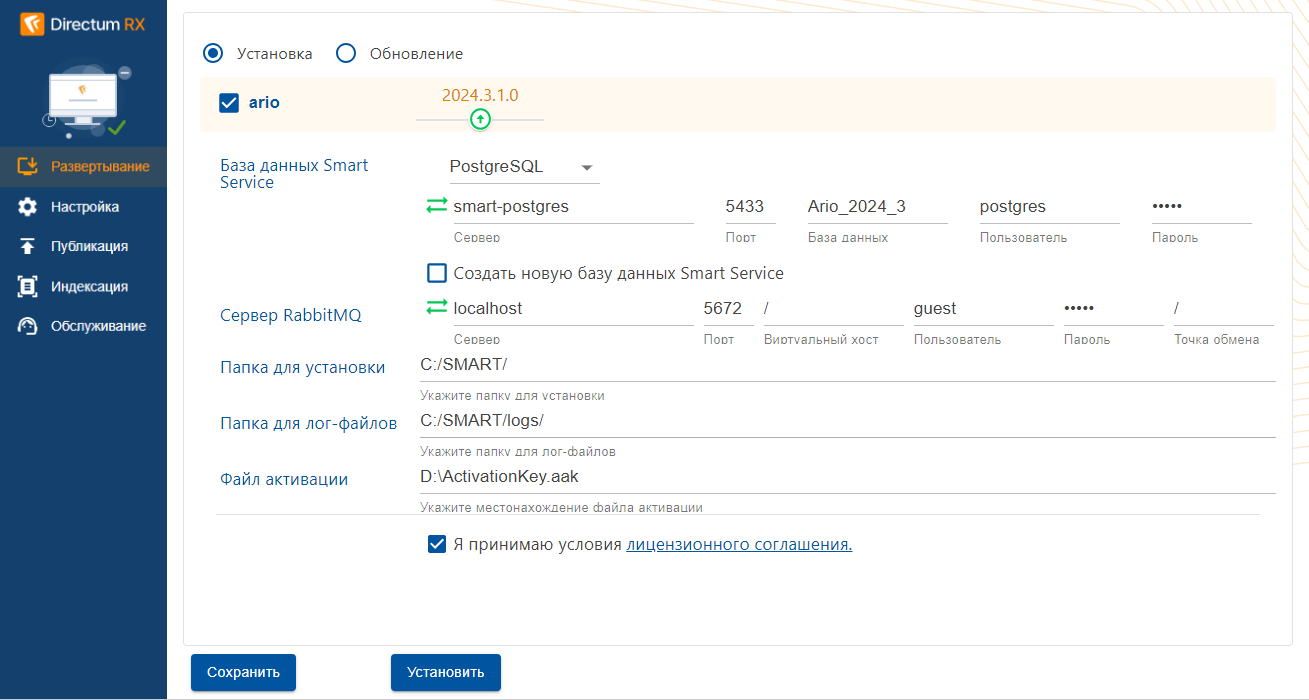Click the База данных Smart Service label
Image resolution: width=1309 pixels, height=700 pixels.
click(294, 174)
